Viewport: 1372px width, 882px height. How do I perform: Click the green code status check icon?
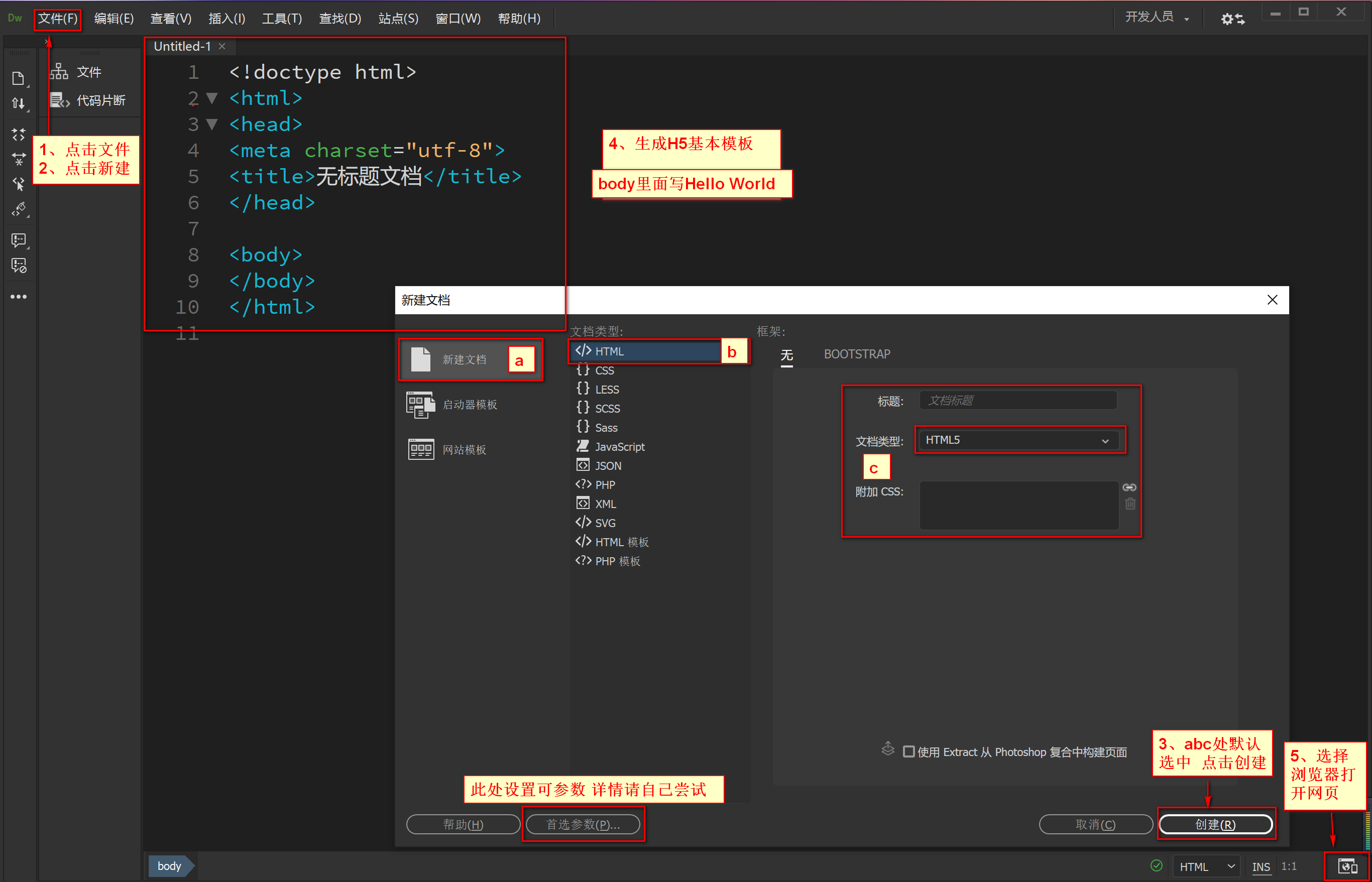1157,865
